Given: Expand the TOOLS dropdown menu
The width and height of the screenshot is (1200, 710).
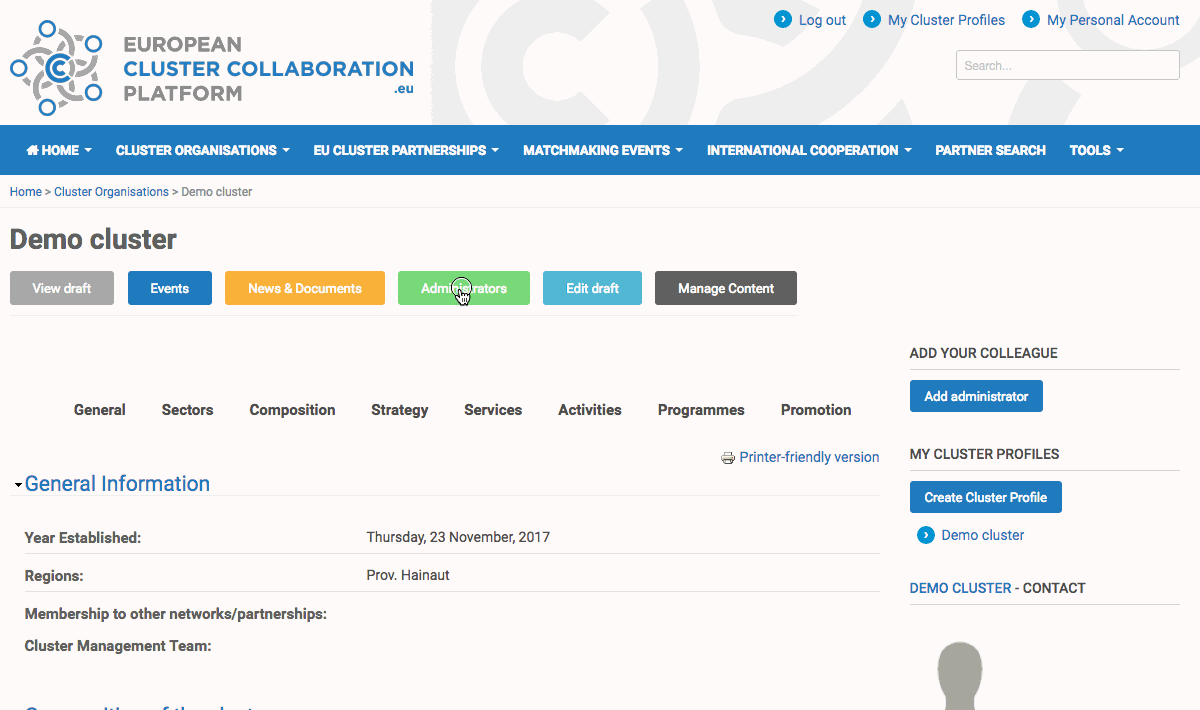Looking at the screenshot, I should (x=1097, y=150).
